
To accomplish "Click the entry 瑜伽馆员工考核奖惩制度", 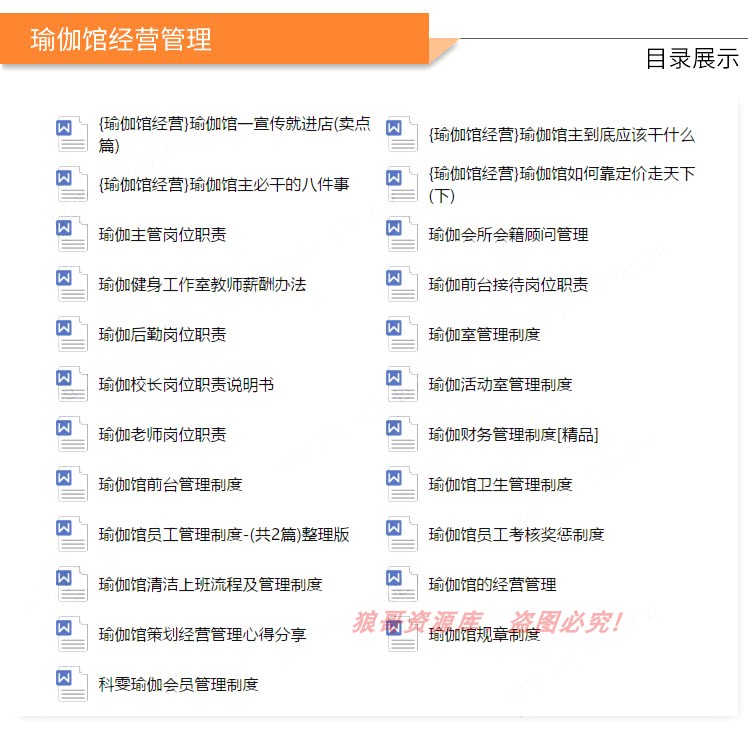I will point(516,535).
